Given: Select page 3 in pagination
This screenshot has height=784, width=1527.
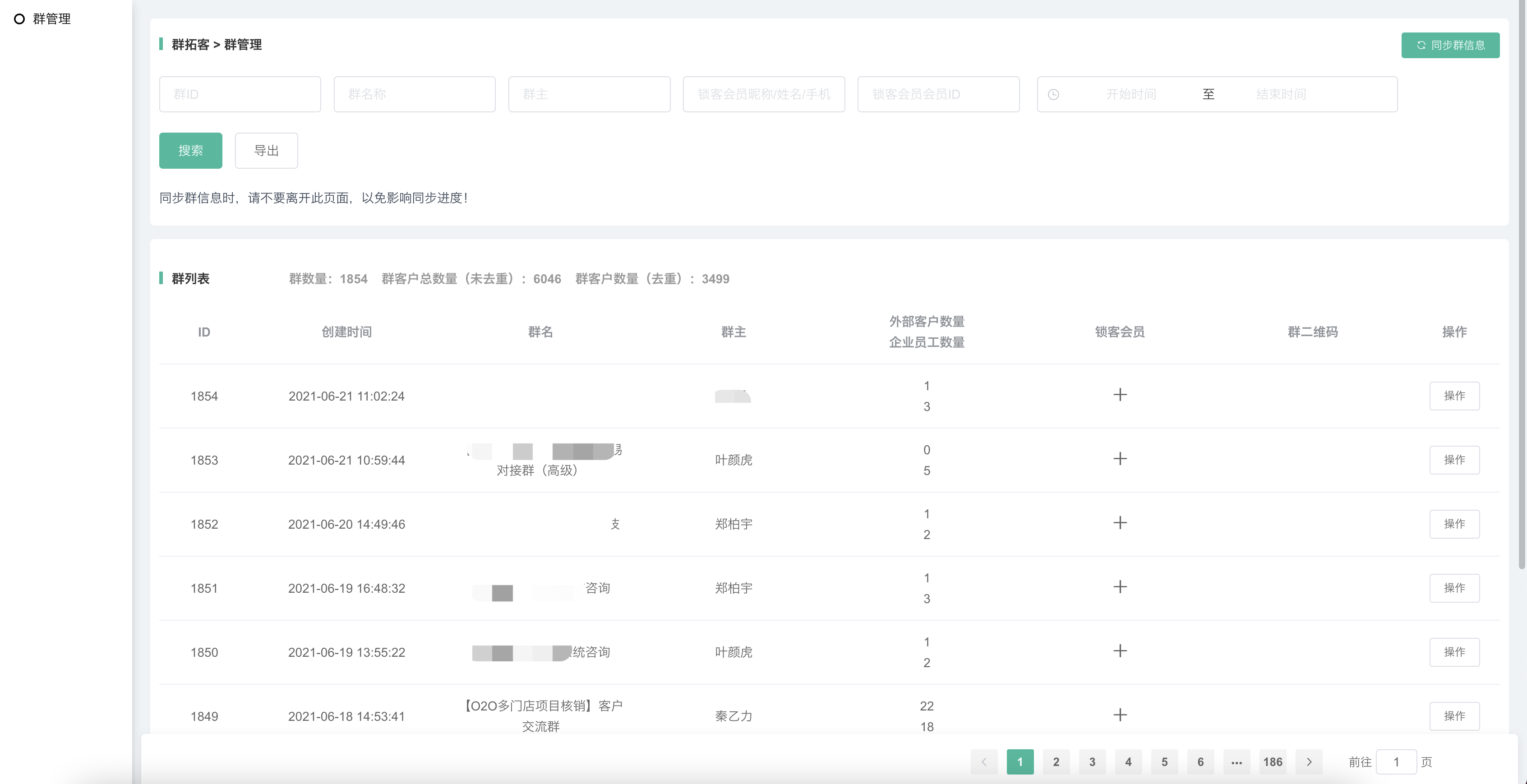Looking at the screenshot, I should coord(1092,762).
